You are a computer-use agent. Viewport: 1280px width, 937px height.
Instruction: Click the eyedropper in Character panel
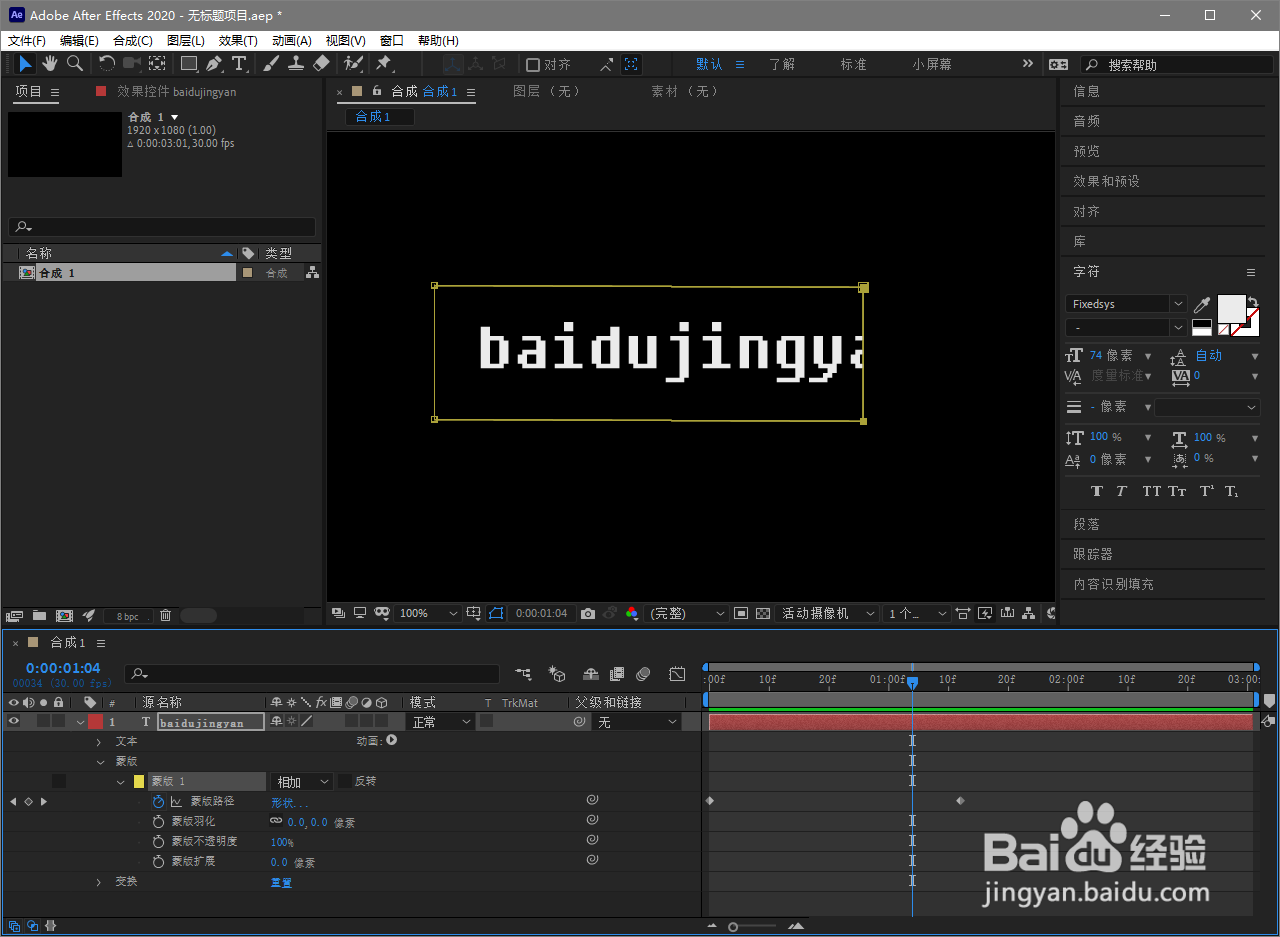click(x=1202, y=304)
